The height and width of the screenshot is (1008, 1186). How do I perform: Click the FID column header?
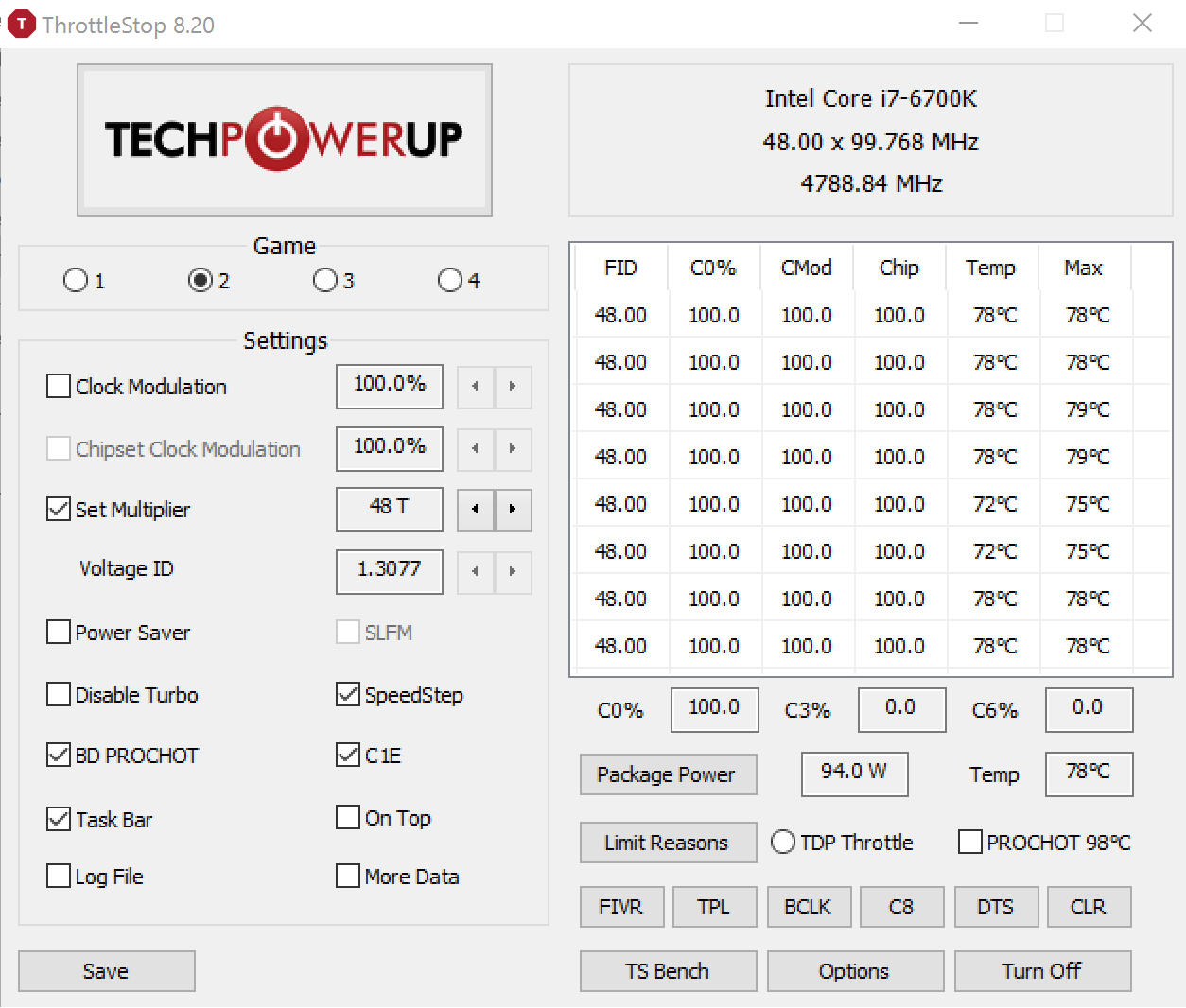[x=621, y=269]
